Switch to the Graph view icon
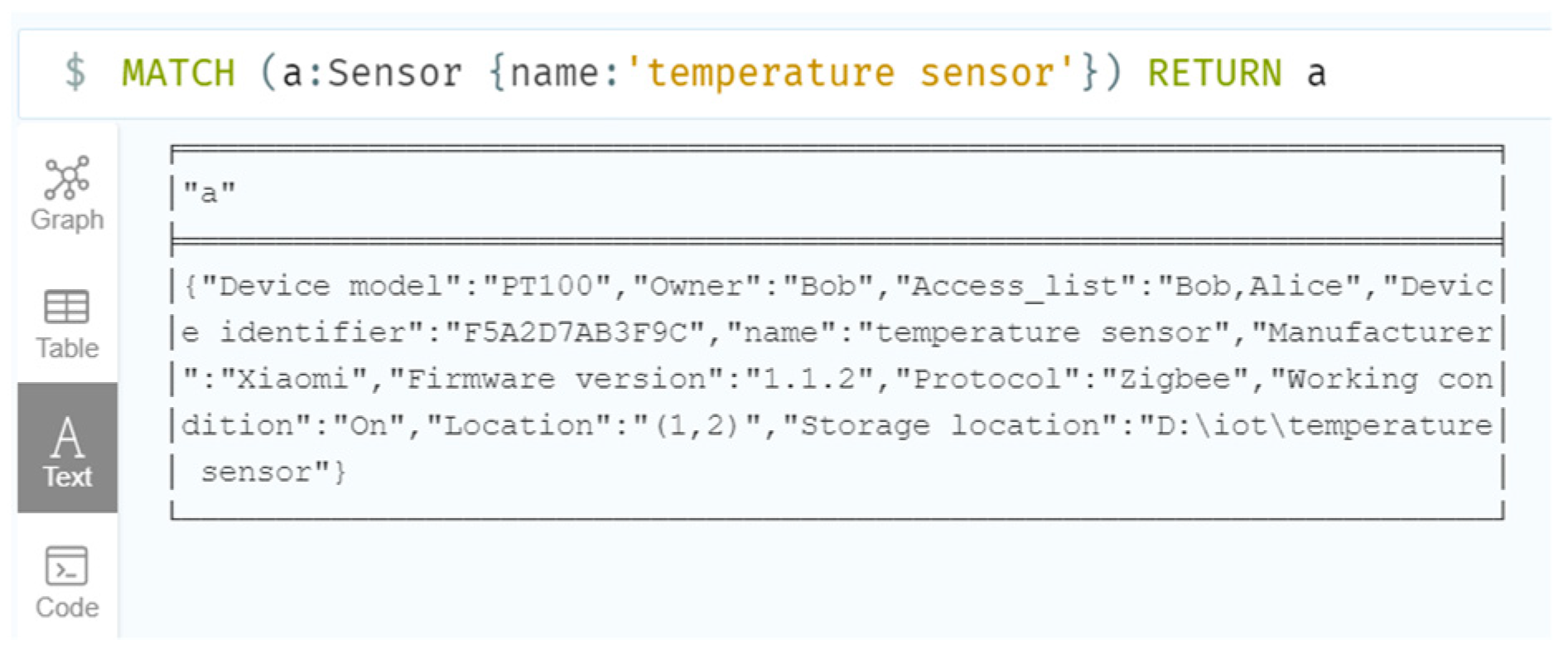This screenshot has width=1568, height=654. click(x=67, y=177)
